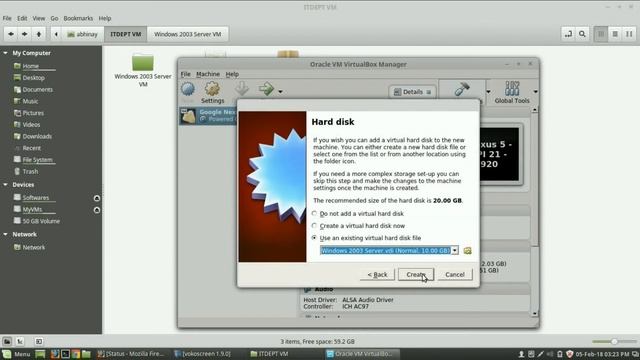Open the Mint Menu on taskbar

coord(16,354)
